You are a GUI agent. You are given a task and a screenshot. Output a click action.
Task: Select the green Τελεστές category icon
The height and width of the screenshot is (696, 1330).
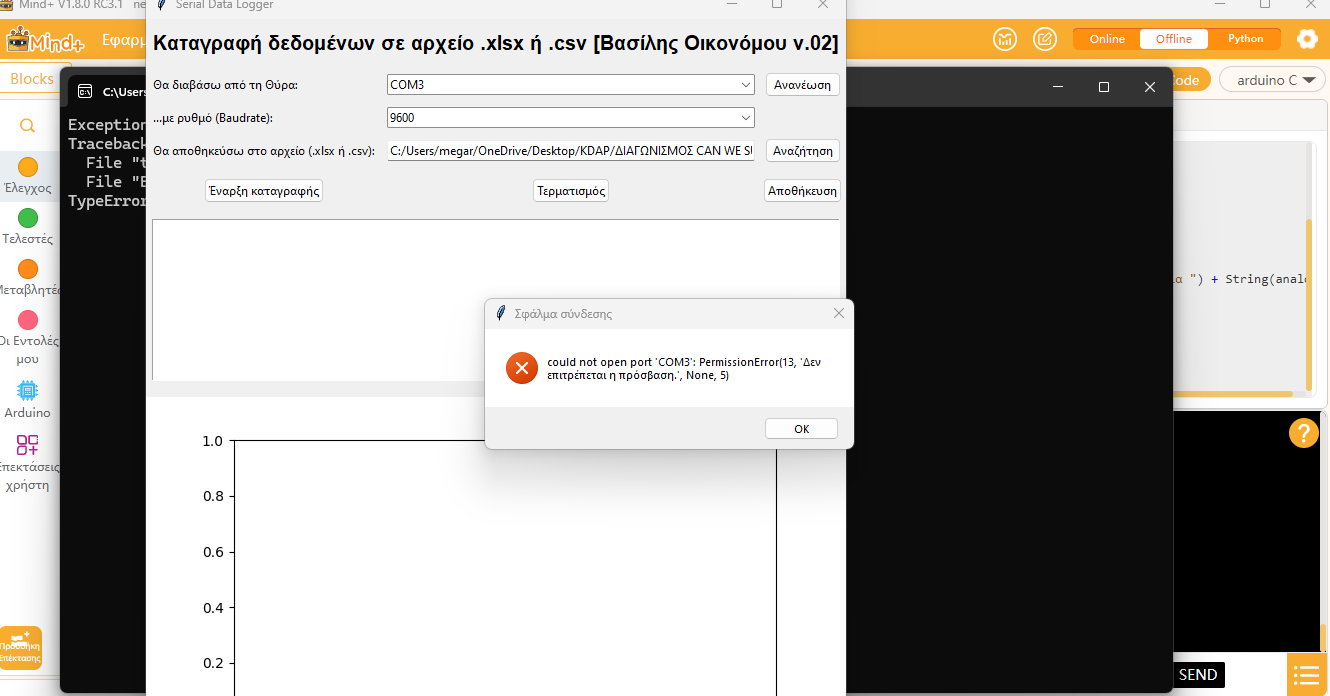pyautogui.click(x=28, y=218)
